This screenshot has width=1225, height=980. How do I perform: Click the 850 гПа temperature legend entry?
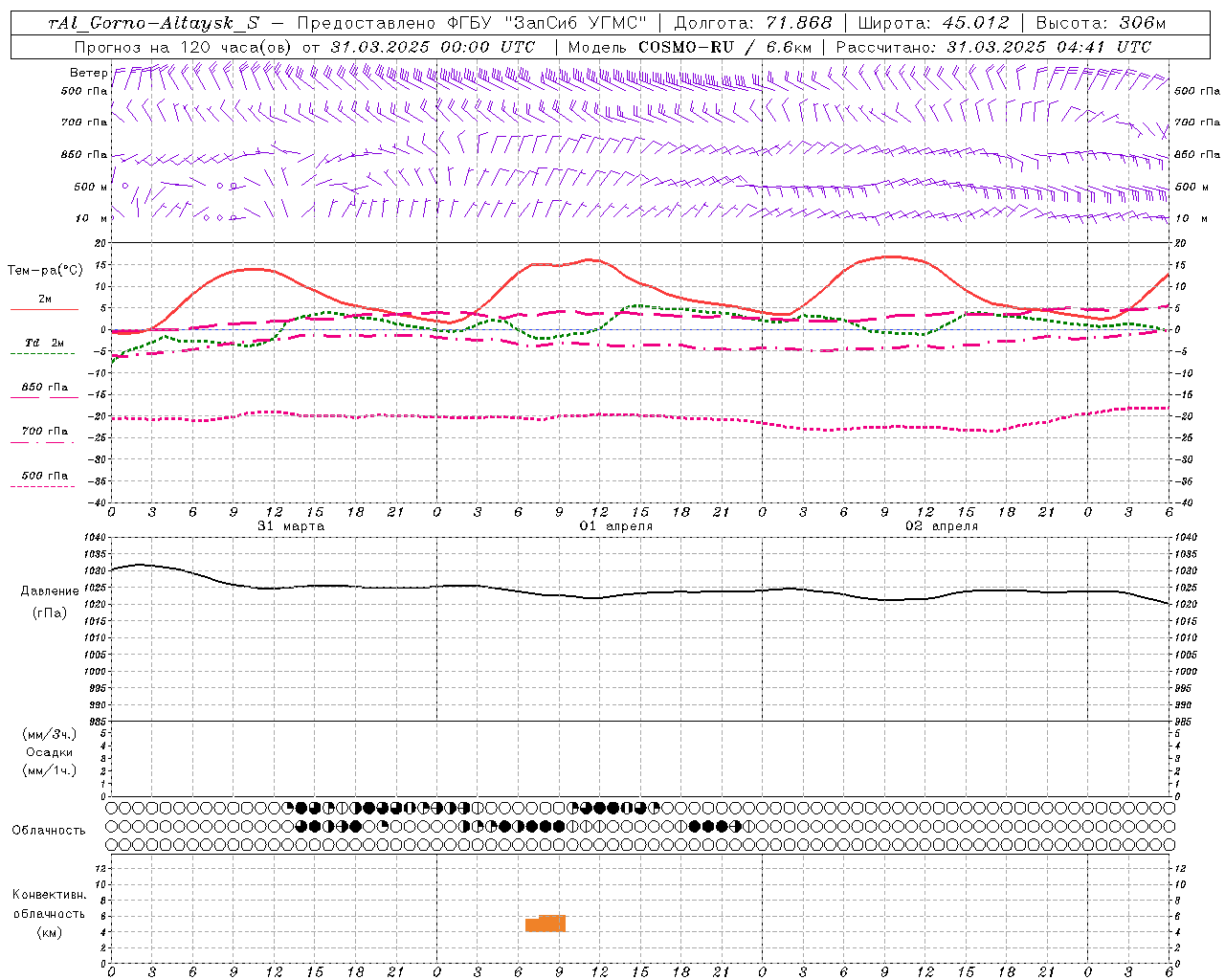tap(44, 388)
